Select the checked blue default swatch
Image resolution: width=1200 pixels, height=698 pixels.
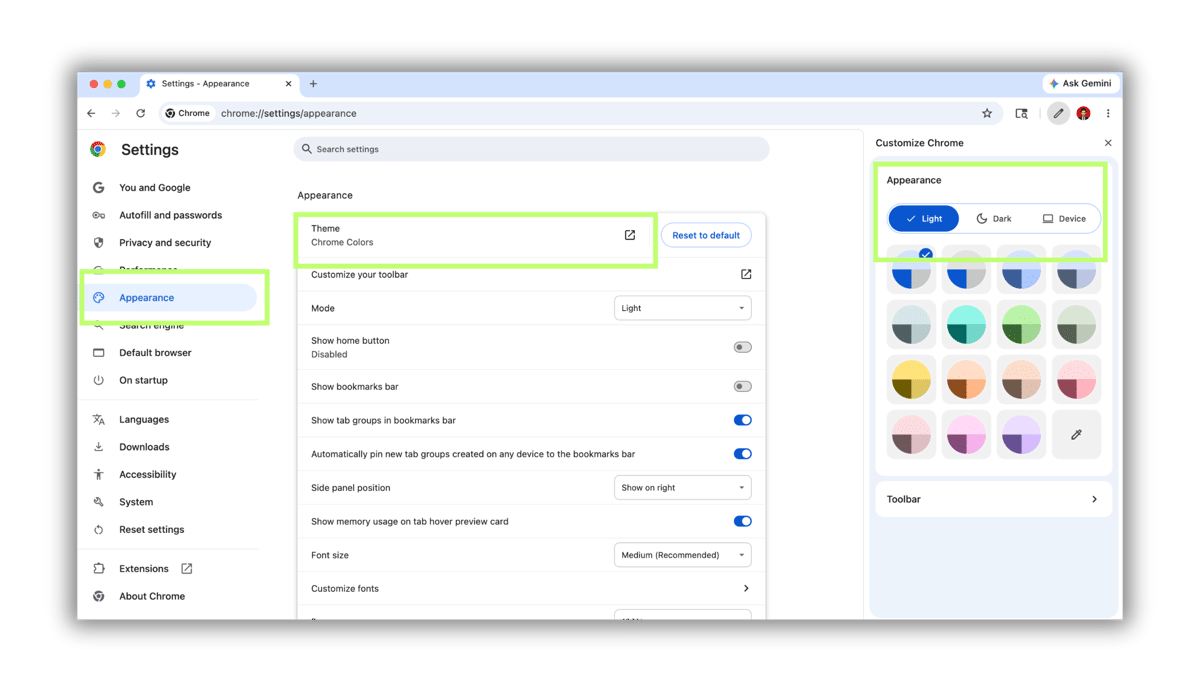[911, 270]
